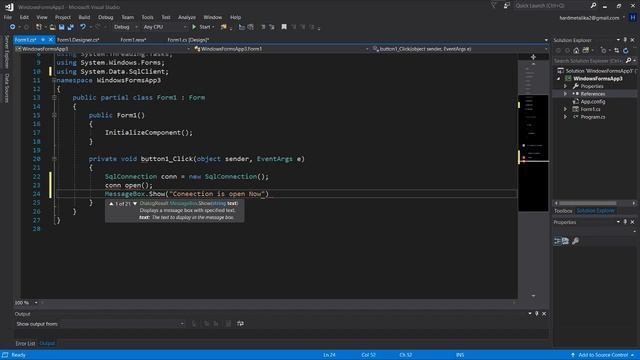The height and width of the screenshot is (360, 640).
Task: Pin the Output panel
Action: click(537, 313)
